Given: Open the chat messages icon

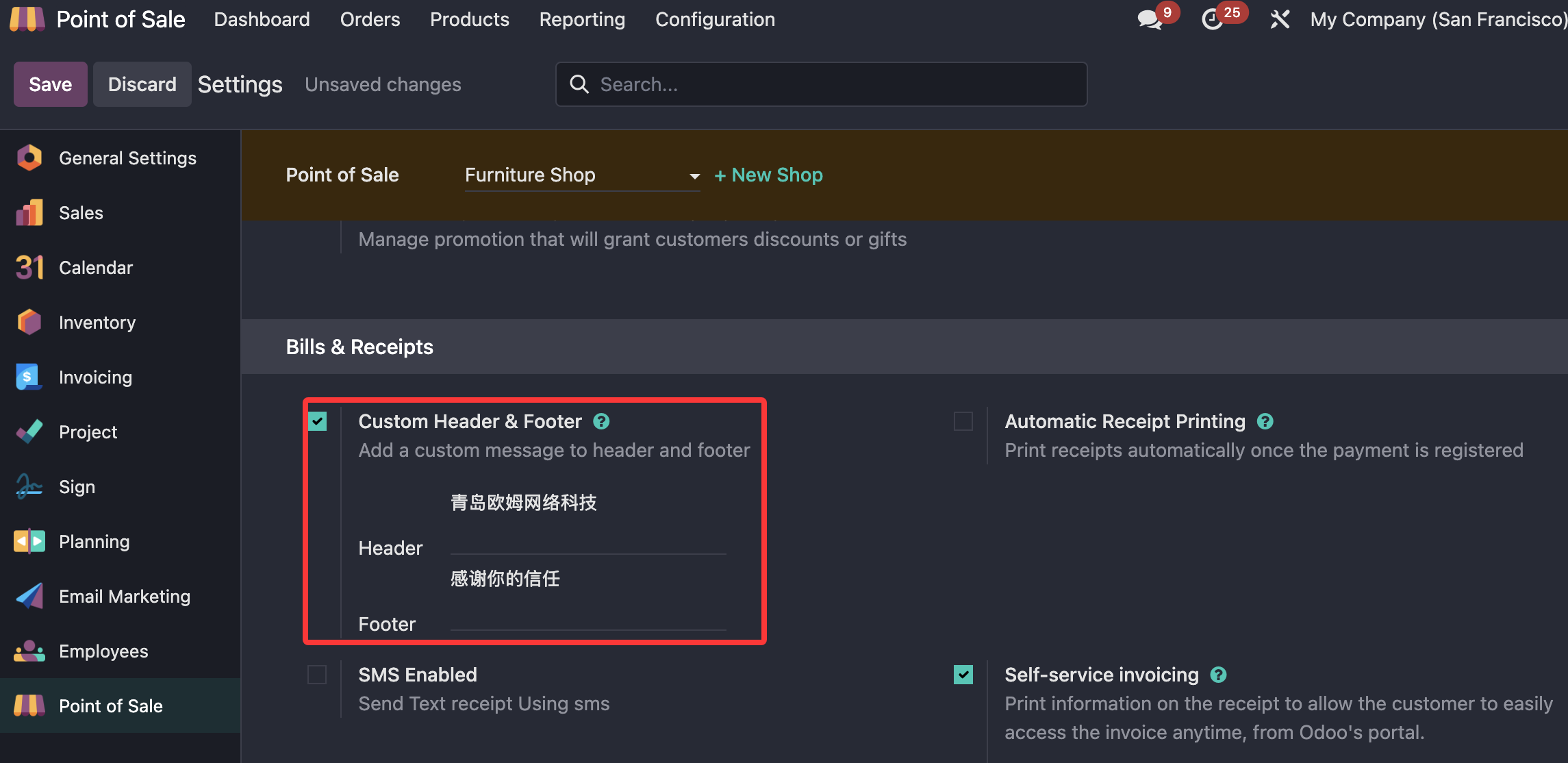Looking at the screenshot, I should (1150, 19).
